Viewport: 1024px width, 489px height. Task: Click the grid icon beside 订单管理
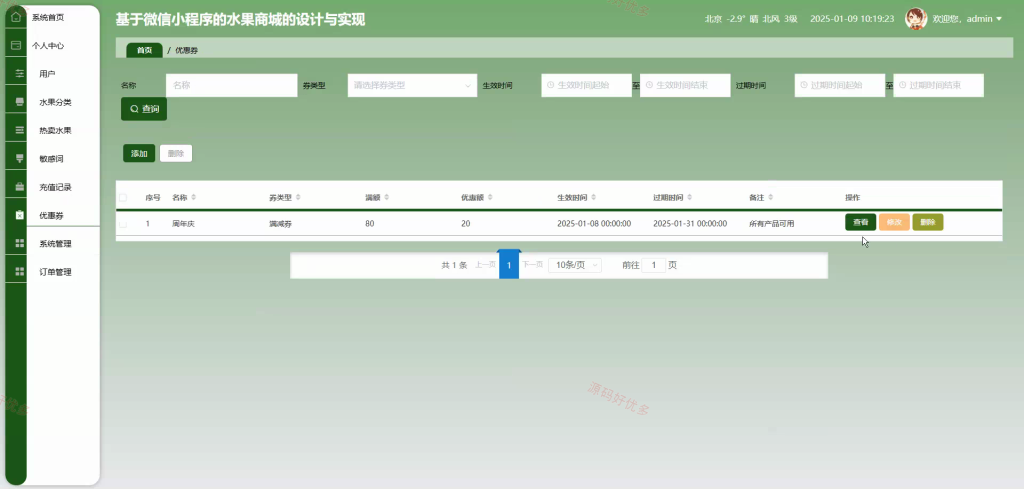click(x=20, y=272)
